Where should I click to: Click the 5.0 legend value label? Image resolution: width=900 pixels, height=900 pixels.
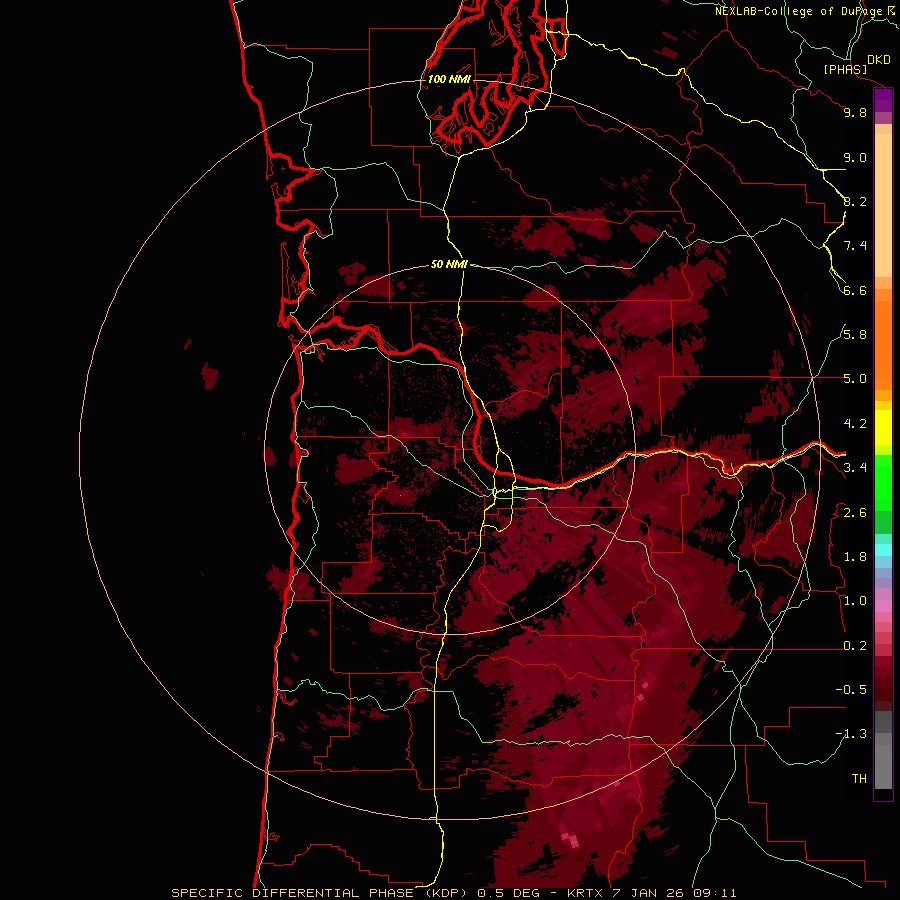855,379
